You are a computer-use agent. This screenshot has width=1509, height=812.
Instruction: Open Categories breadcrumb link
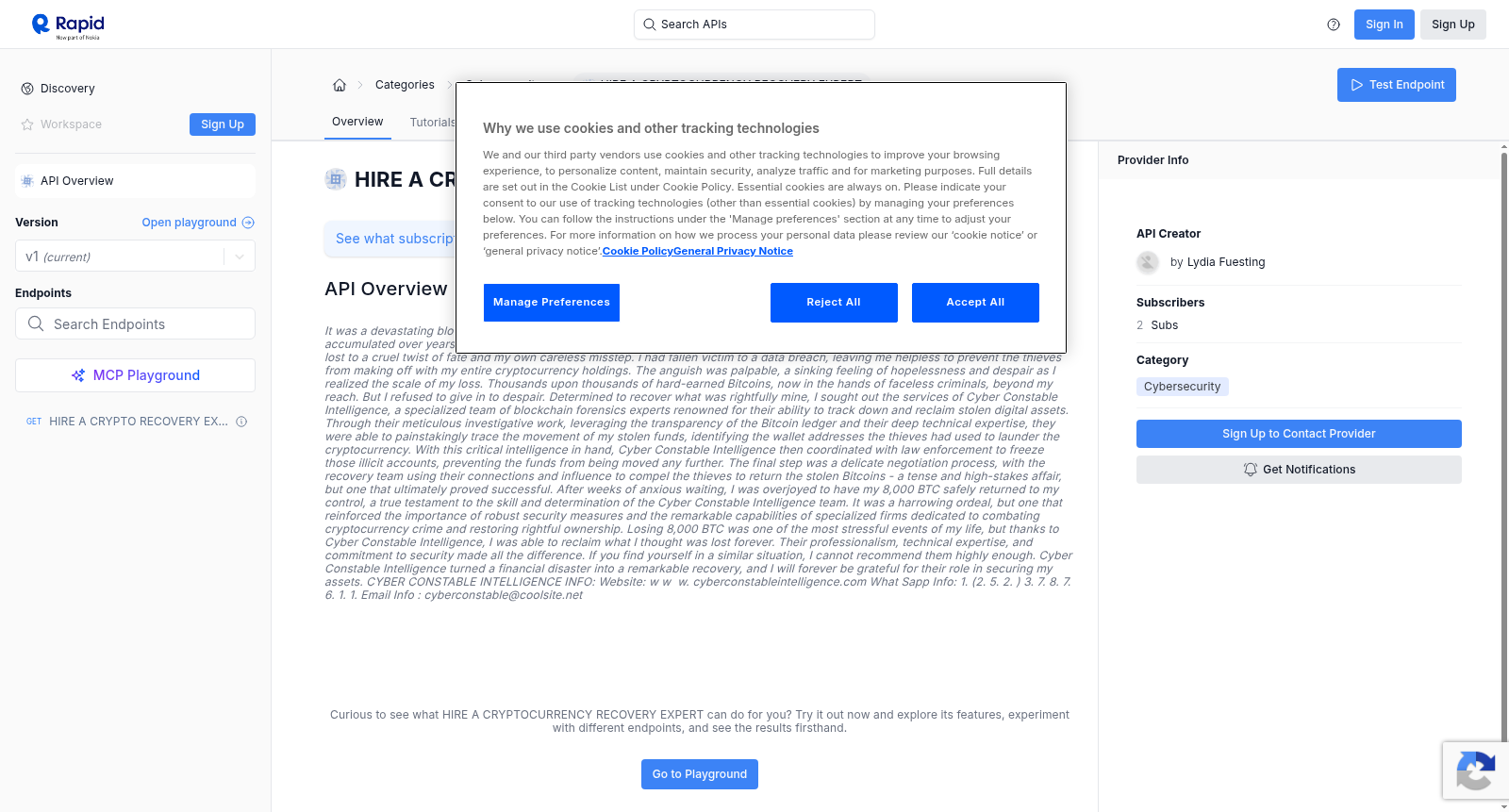(405, 85)
